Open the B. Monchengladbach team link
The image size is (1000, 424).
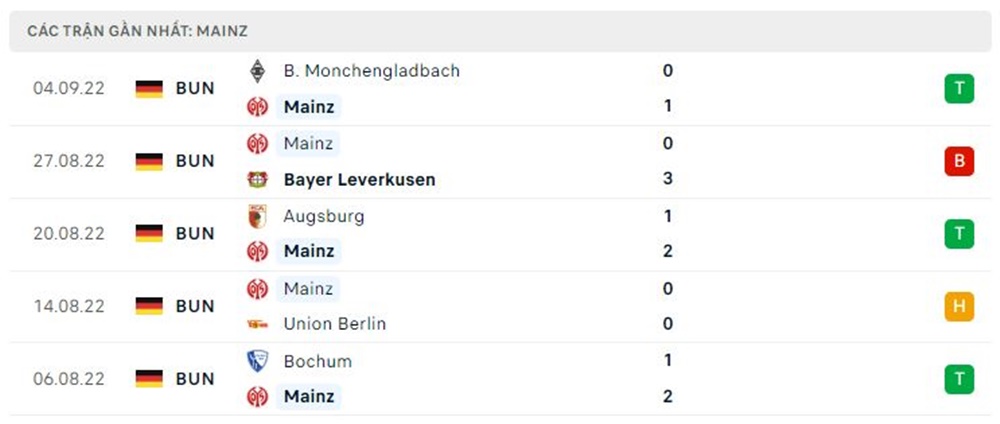point(371,71)
